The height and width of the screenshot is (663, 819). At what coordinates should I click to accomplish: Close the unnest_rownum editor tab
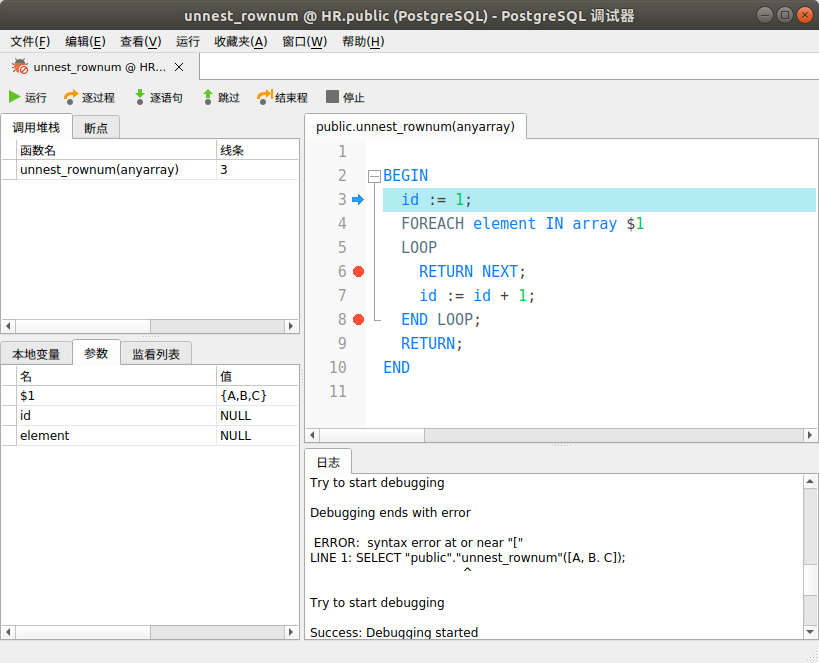[179, 68]
